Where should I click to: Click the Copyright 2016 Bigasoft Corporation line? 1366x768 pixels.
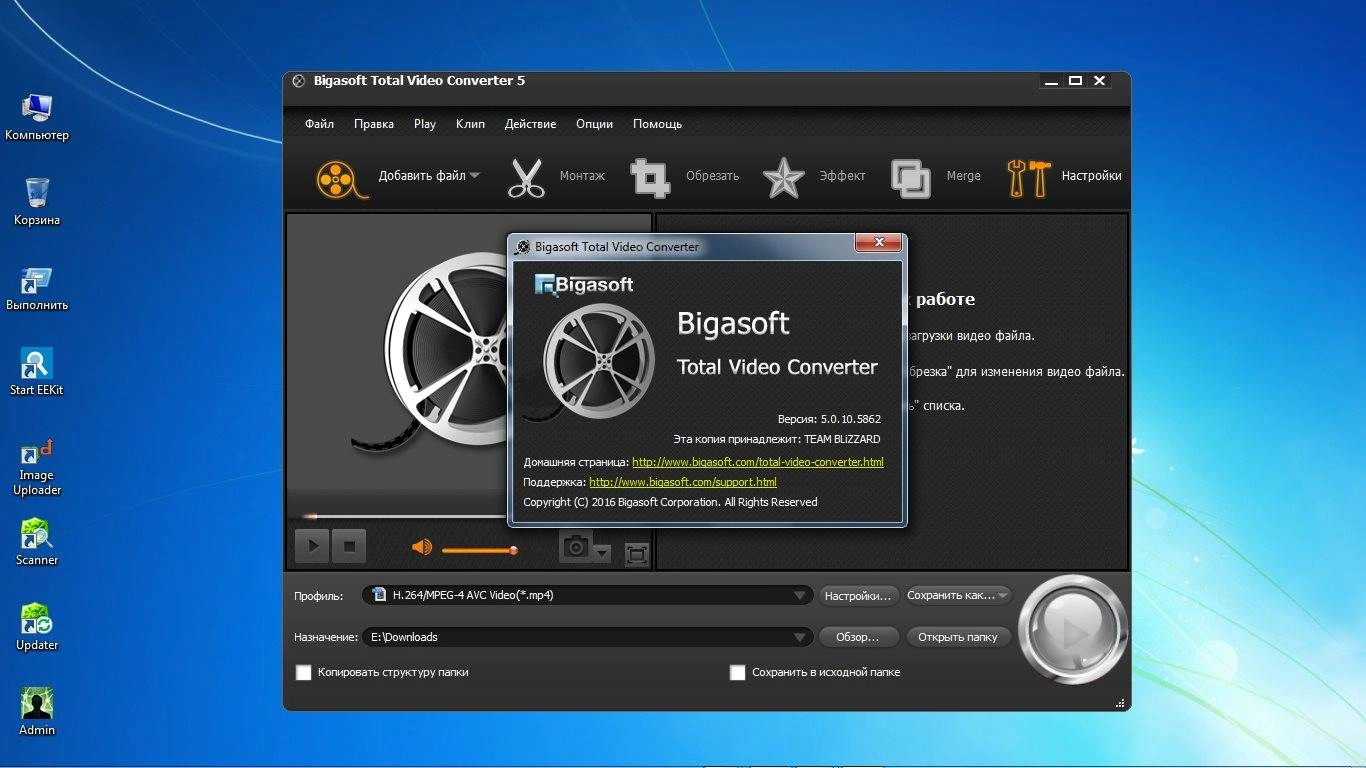click(670, 502)
